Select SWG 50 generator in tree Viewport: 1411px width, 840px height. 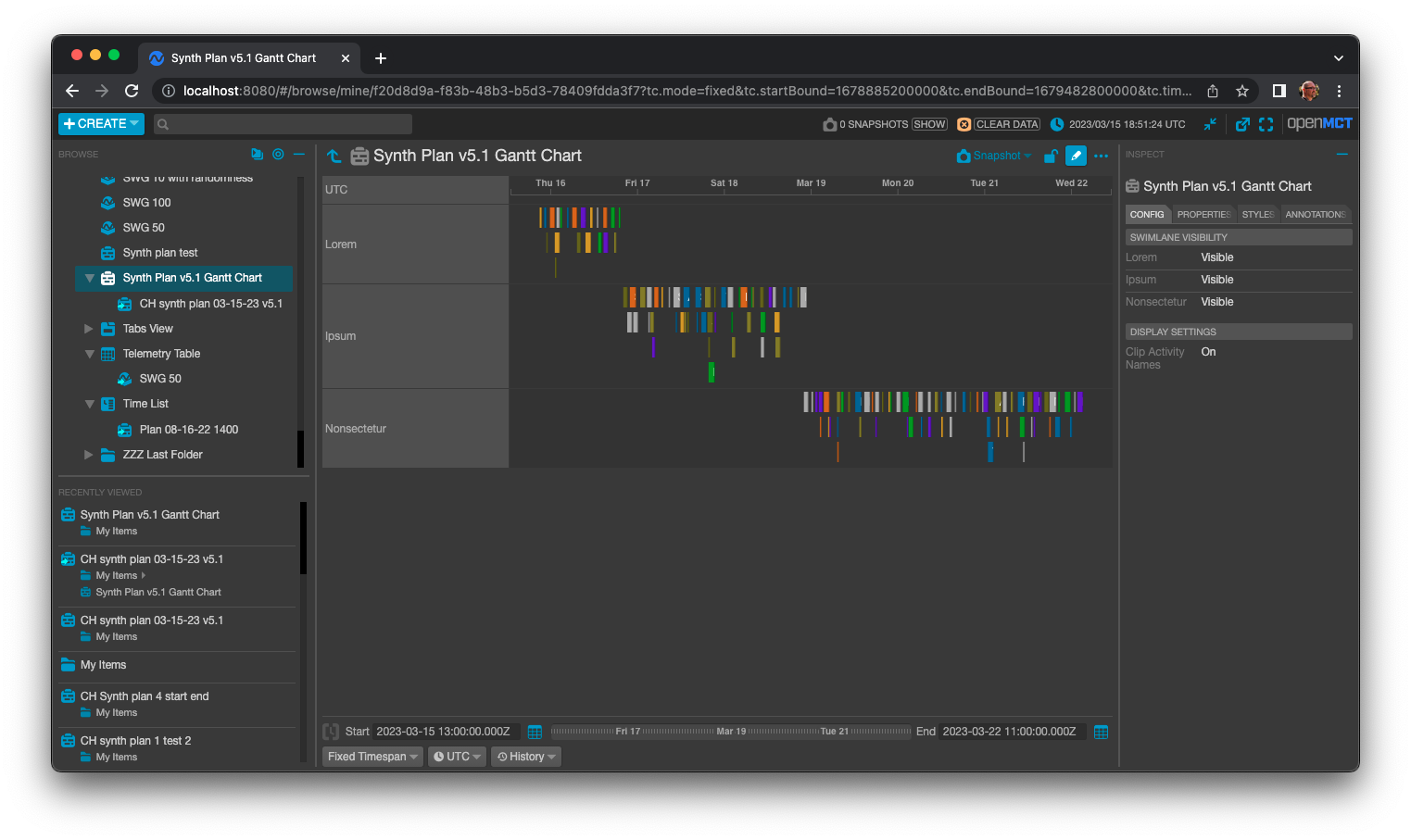point(144,228)
